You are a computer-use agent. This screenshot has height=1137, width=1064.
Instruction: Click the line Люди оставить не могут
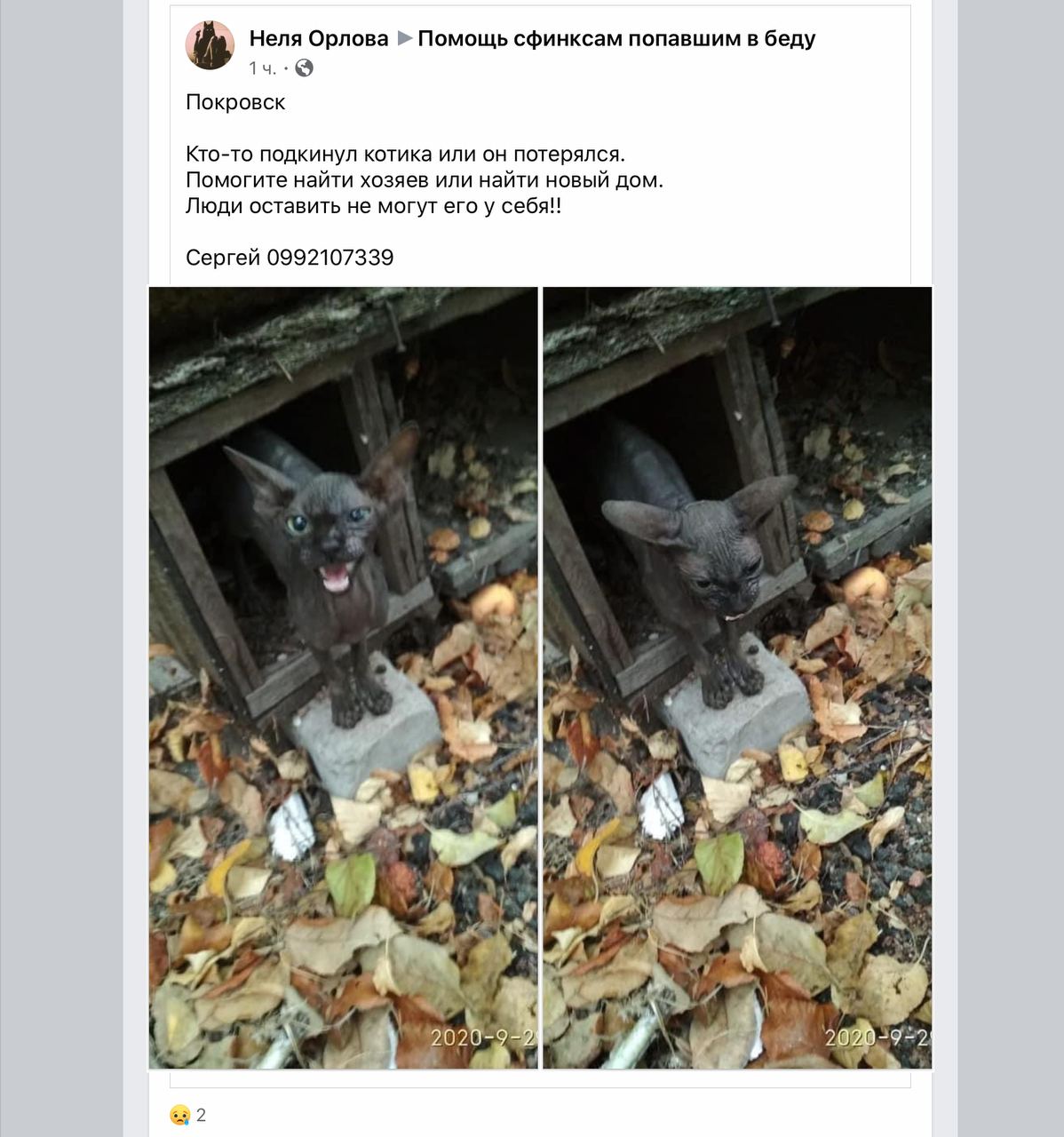(374, 206)
